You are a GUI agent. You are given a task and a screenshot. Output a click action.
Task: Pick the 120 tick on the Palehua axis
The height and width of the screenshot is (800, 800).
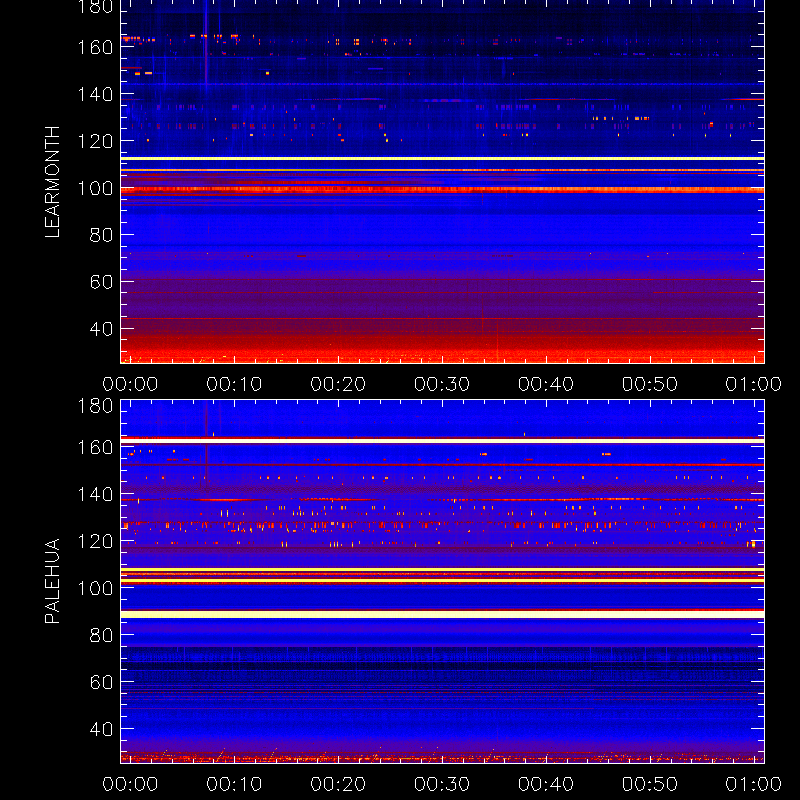point(95,542)
